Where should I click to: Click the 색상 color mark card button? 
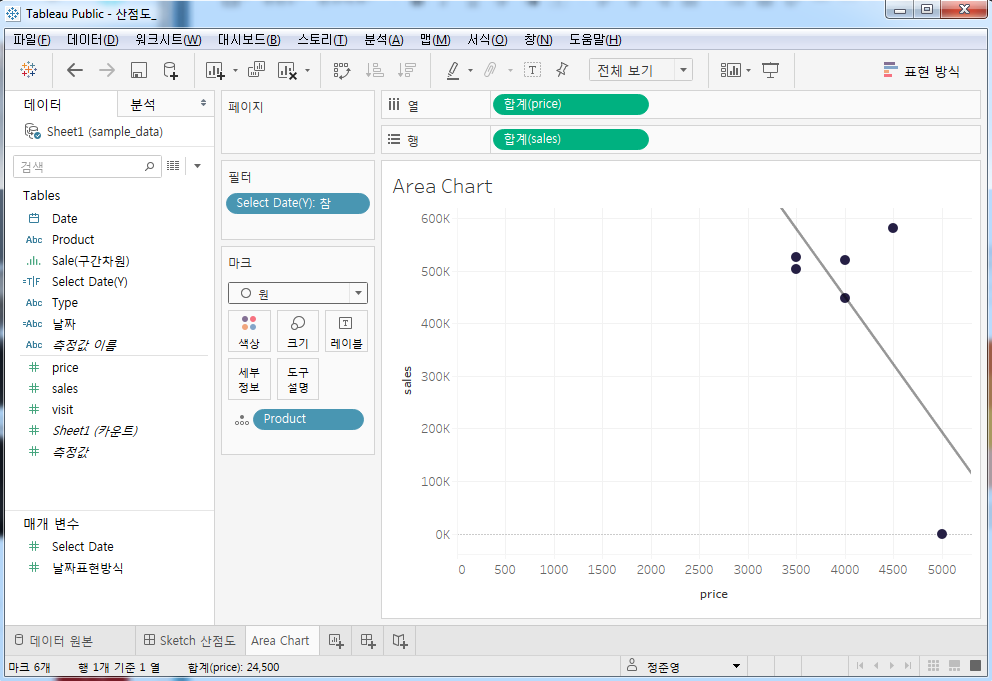coord(249,331)
